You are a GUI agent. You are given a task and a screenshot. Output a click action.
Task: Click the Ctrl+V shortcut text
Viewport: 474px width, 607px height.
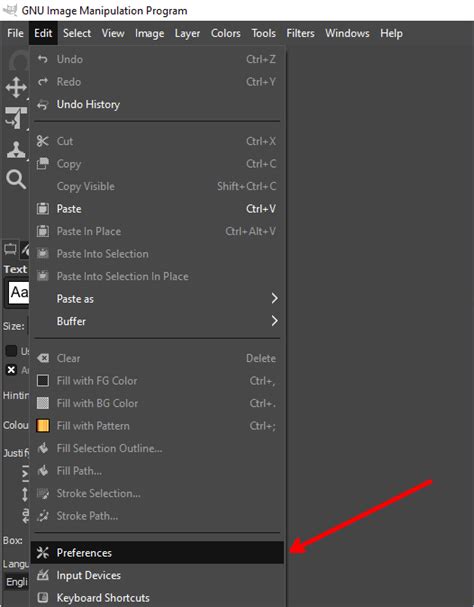pyautogui.click(x=261, y=209)
